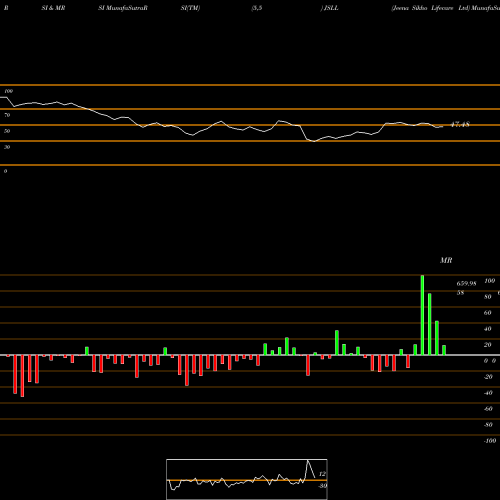The image size is (500, 500).
Task: Click the MR axis label 40
Action: (488, 329)
